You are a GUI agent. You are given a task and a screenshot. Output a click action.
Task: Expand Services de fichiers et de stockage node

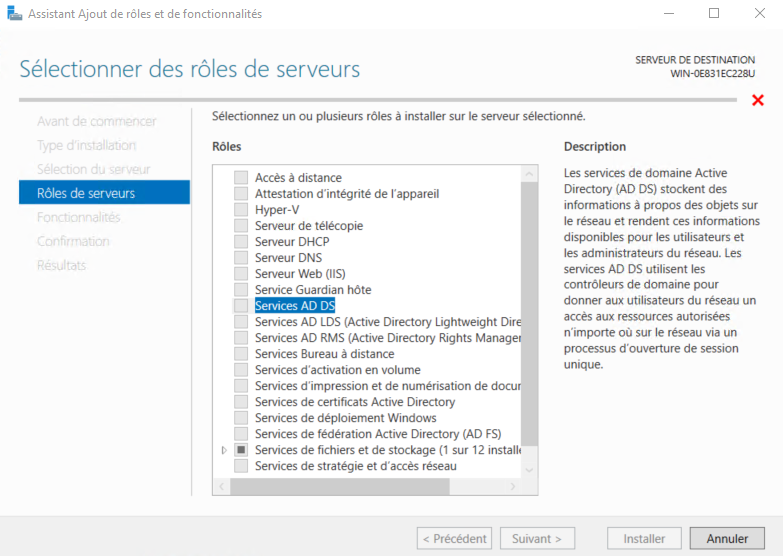click(224, 450)
